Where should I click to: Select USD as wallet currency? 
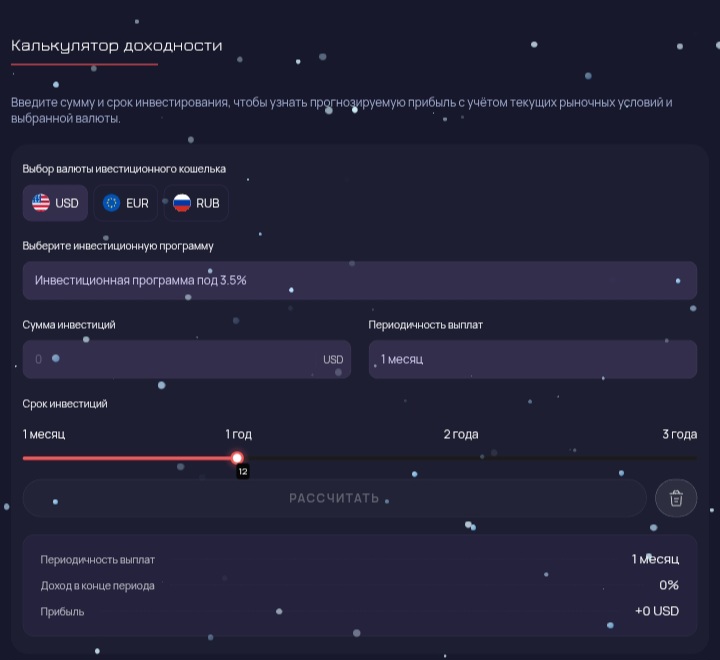[55, 203]
